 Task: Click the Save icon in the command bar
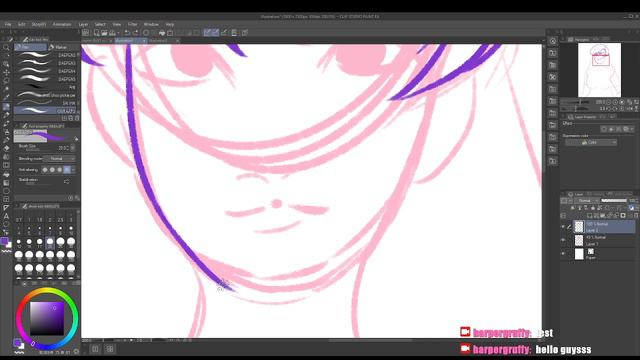[112, 33]
